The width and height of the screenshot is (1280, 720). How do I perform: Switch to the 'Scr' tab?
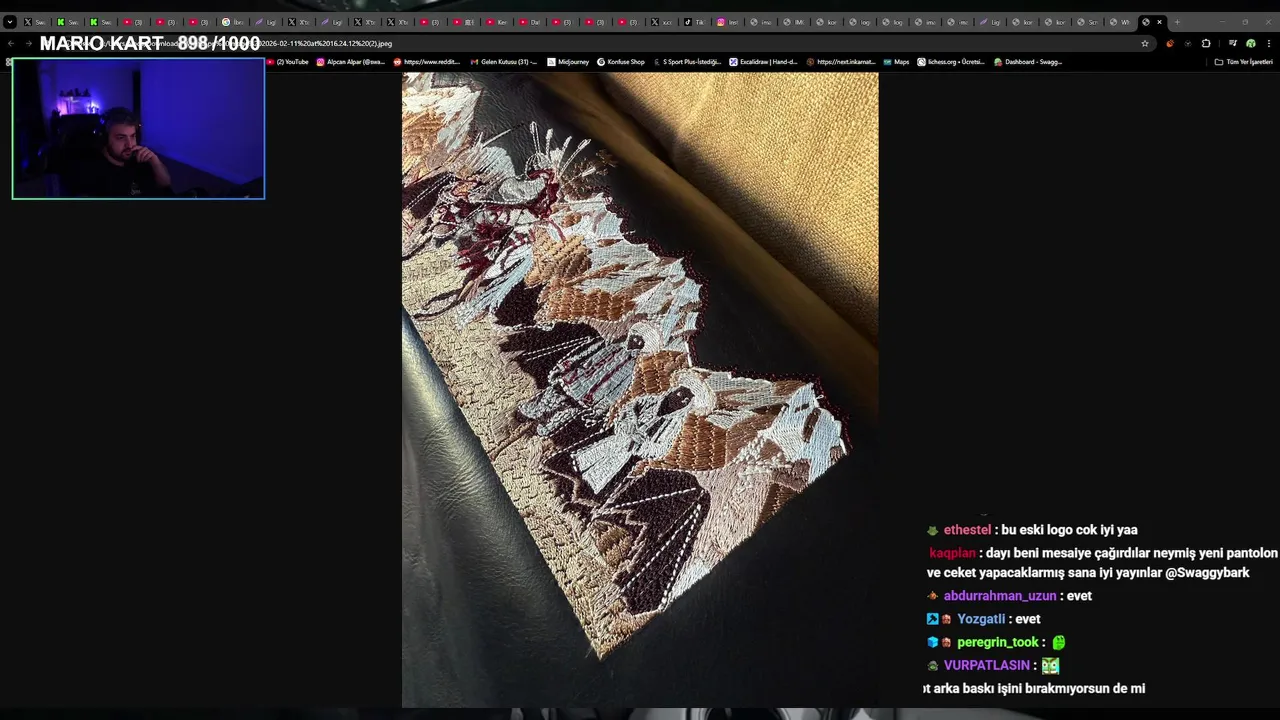1086,22
